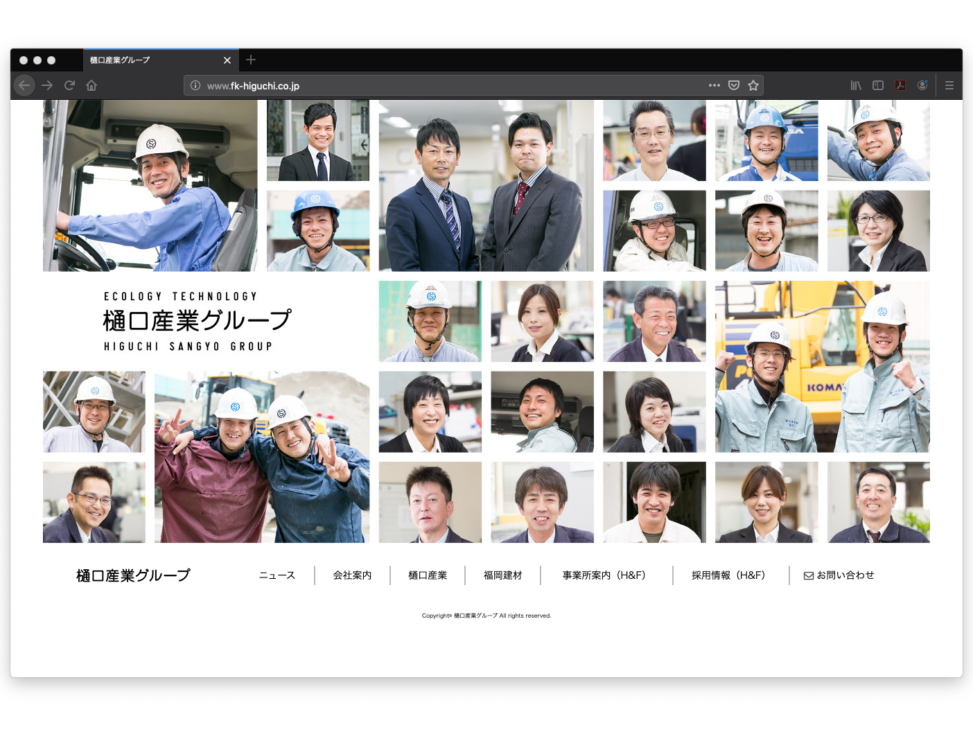Open the ニュース navigation link
973x730 pixels.
(277, 576)
